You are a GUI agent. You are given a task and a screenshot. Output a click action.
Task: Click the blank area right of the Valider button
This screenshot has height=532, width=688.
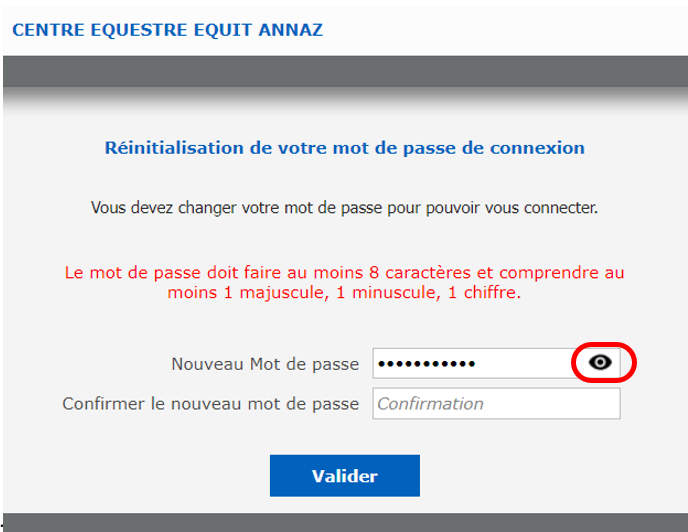tap(553, 476)
